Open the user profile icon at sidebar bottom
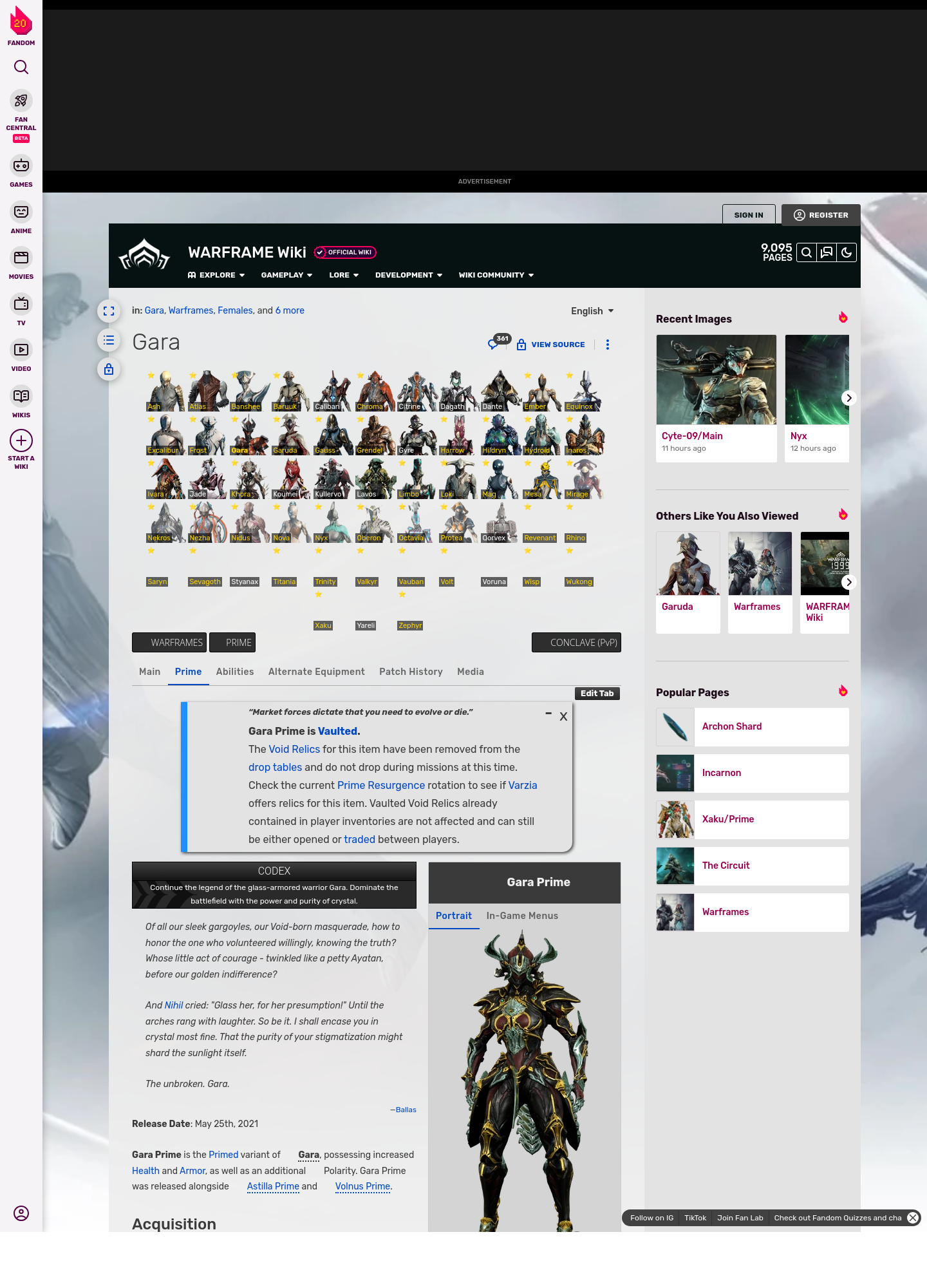Screen dimensions: 927x1288 (x=21, y=1213)
